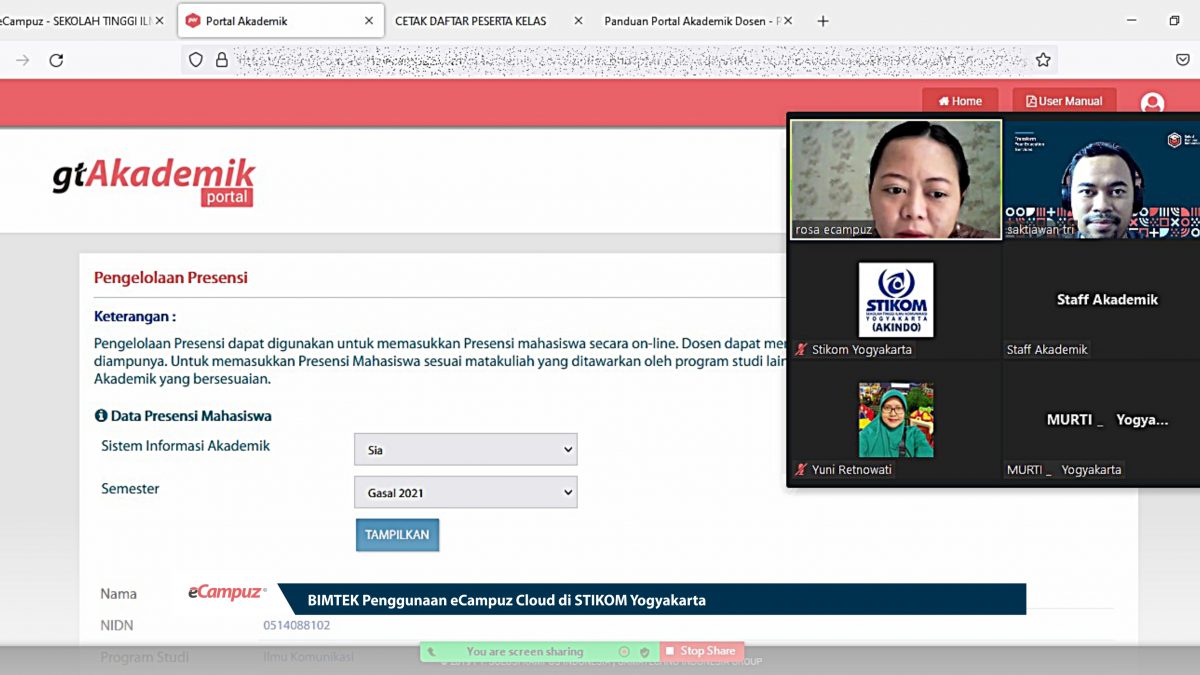Open the Sistem Informasi Akademik dropdown
The height and width of the screenshot is (675, 1200).
coord(465,450)
